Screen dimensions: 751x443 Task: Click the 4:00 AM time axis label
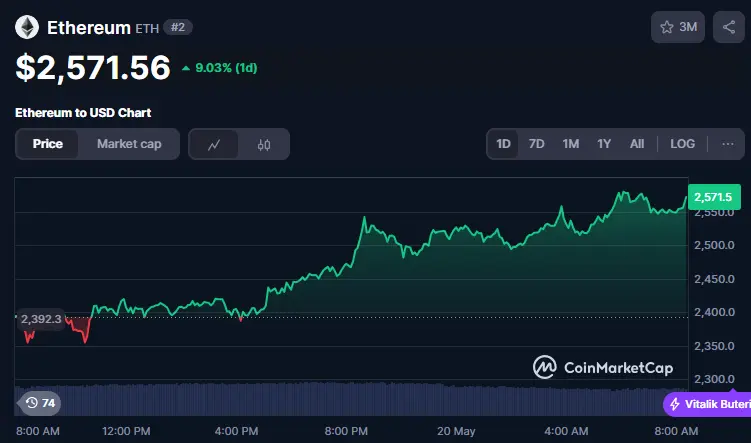point(566,431)
